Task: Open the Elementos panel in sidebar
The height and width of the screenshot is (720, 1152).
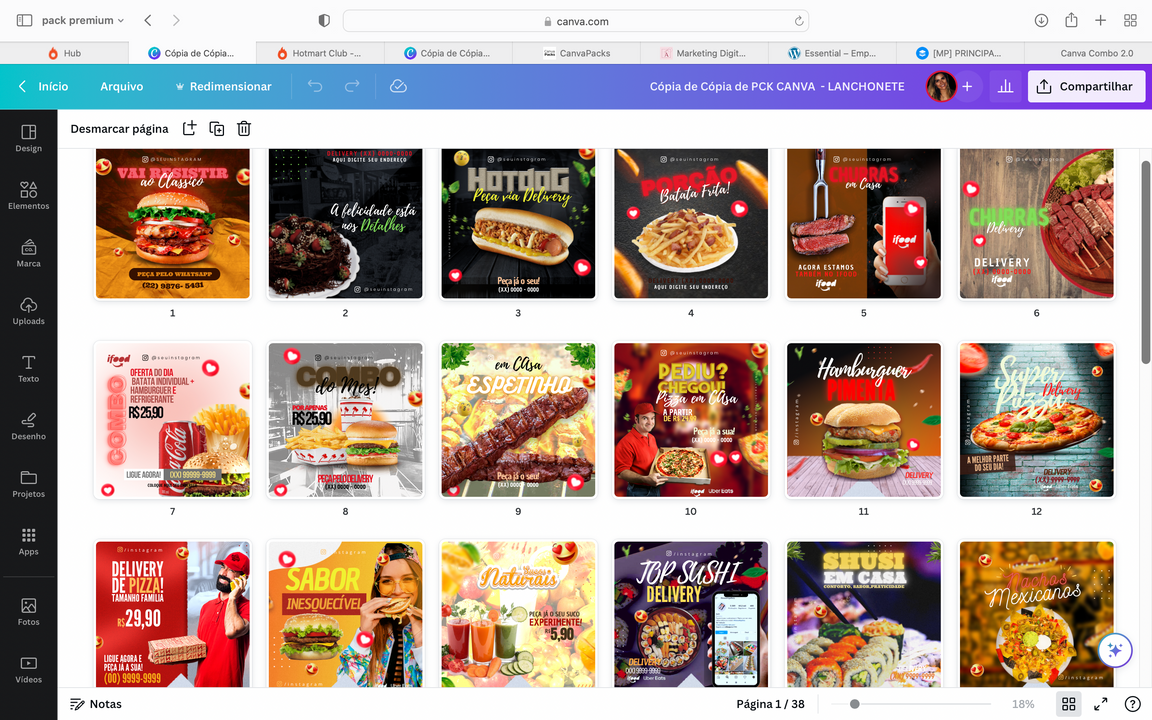Action: (28, 195)
